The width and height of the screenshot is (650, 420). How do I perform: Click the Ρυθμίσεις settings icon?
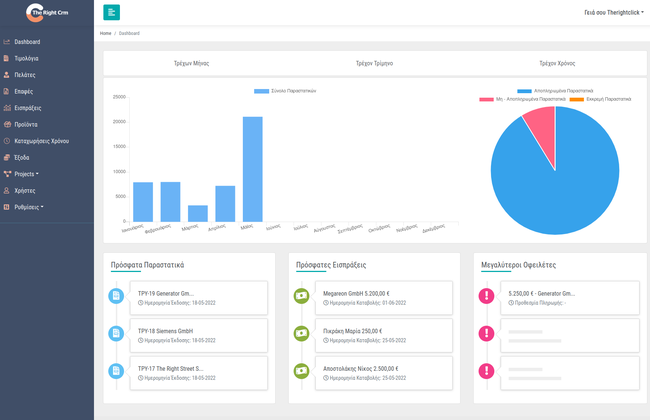[6, 207]
